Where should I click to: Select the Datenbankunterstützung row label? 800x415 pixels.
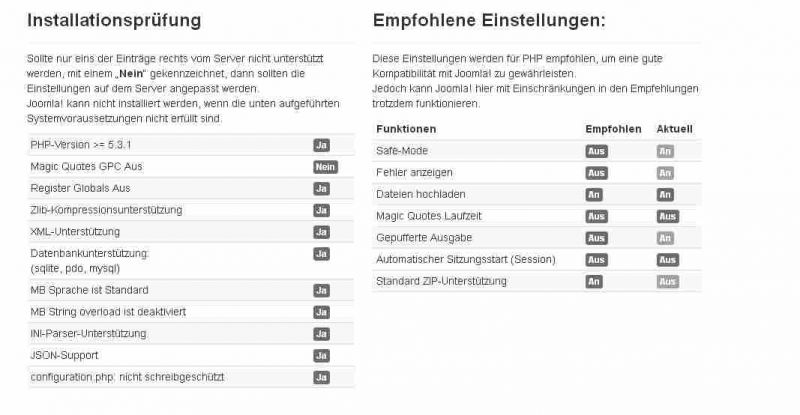click(x=89, y=261)
